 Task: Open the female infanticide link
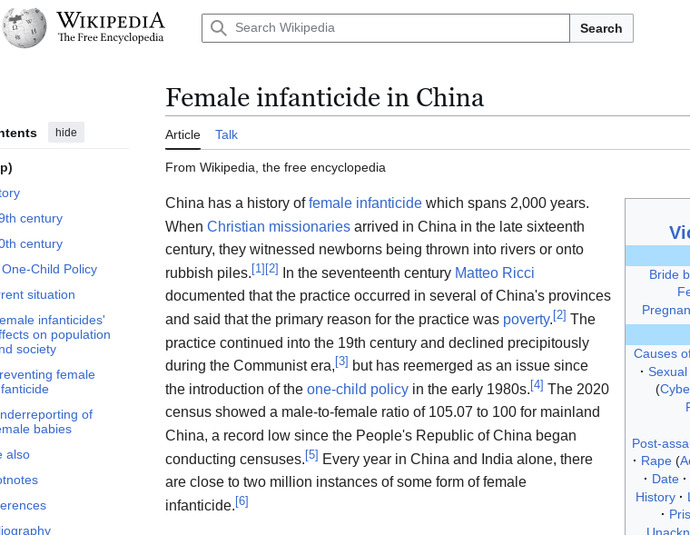click(365, 203)
